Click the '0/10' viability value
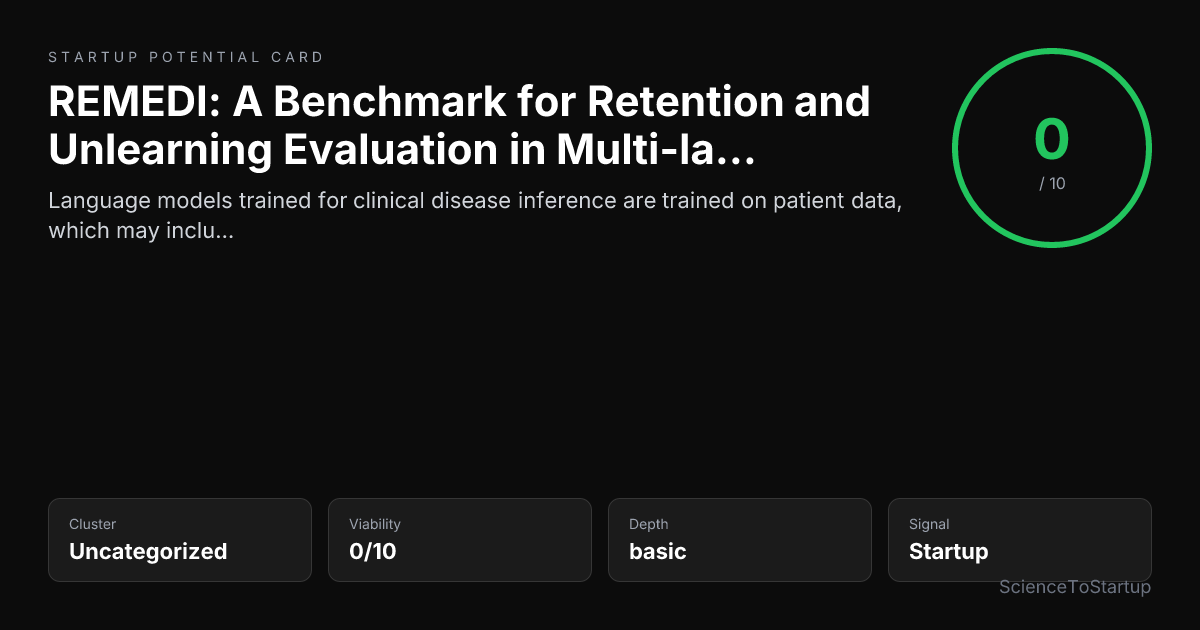Image resolution: width=1200 pixels, height=630 pixels. (x=373, y=551)
